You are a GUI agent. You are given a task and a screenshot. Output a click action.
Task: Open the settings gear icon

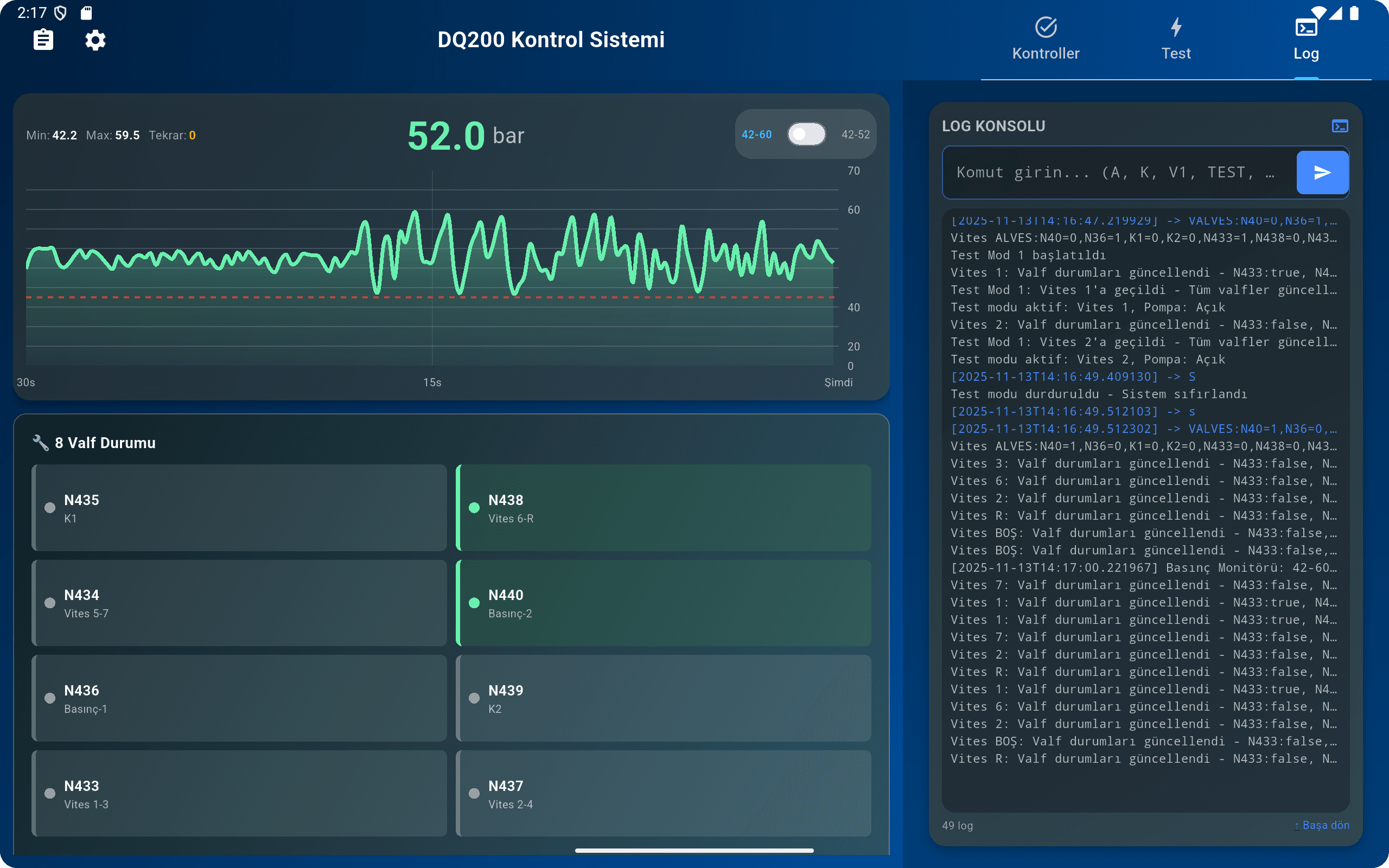pyautogui.click(x=95, y=40)
